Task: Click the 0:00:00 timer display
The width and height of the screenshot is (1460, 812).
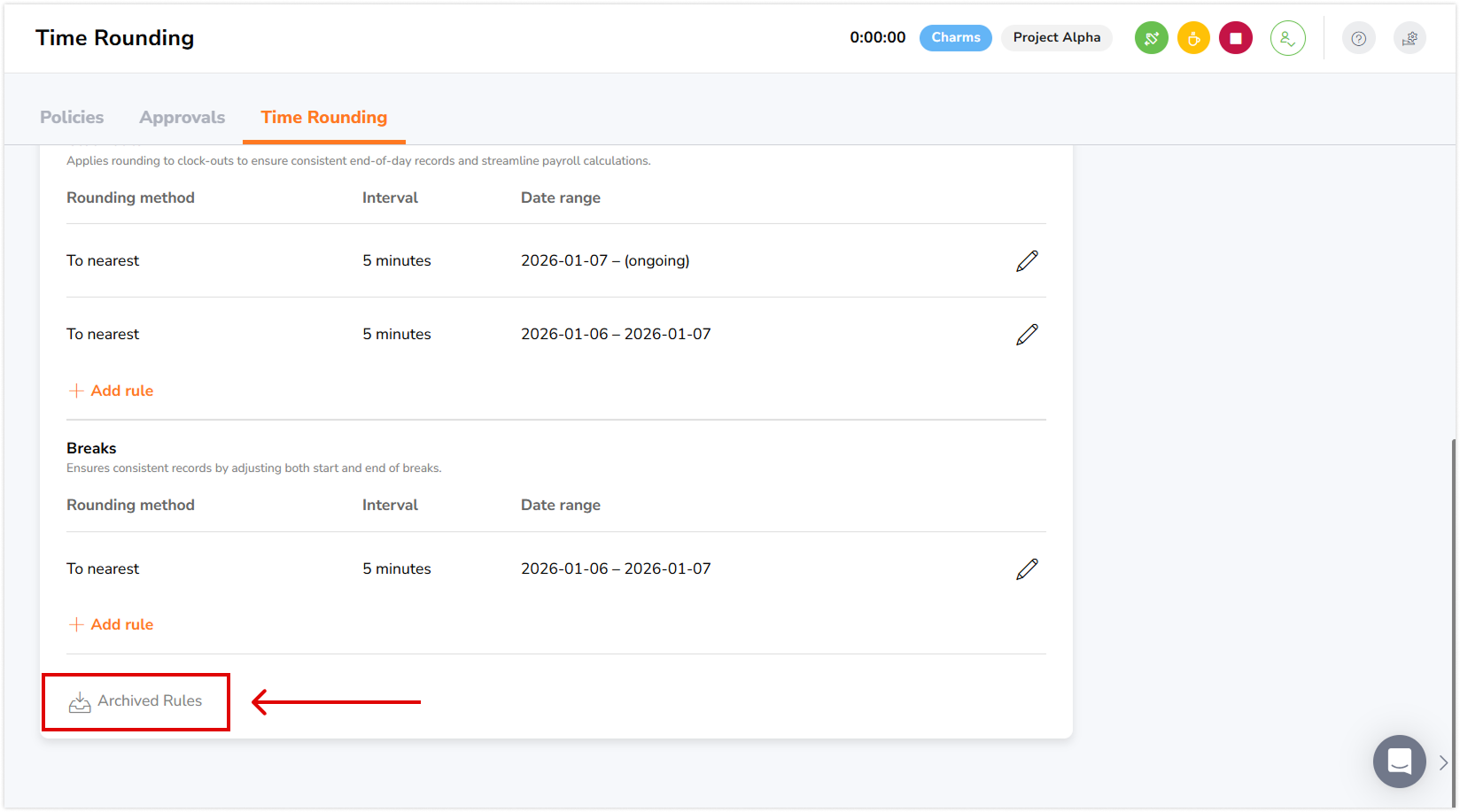Action: [877, 37]
